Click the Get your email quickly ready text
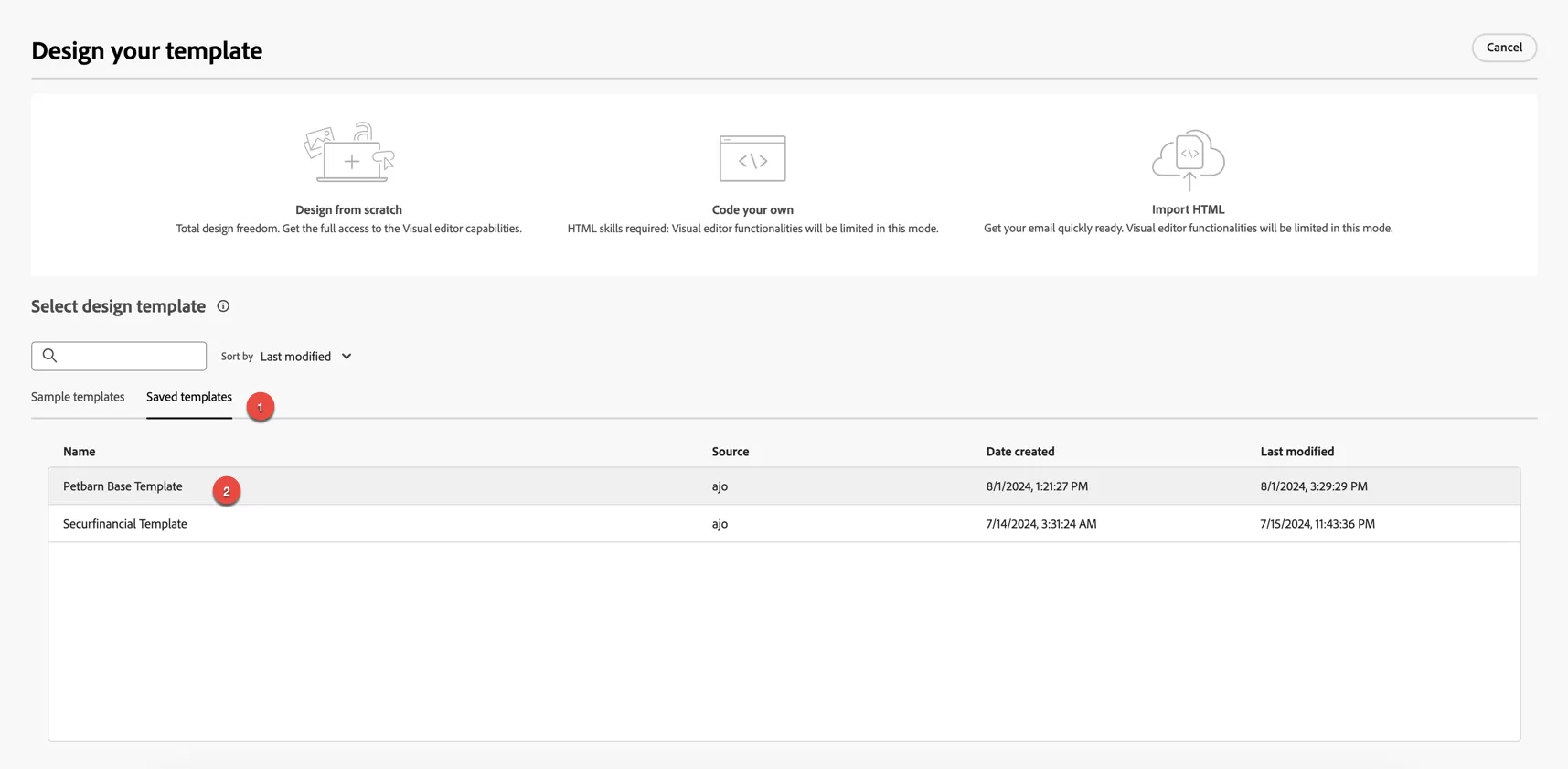This screenshot has height=769, width=1568. (x=1188, y=229)
